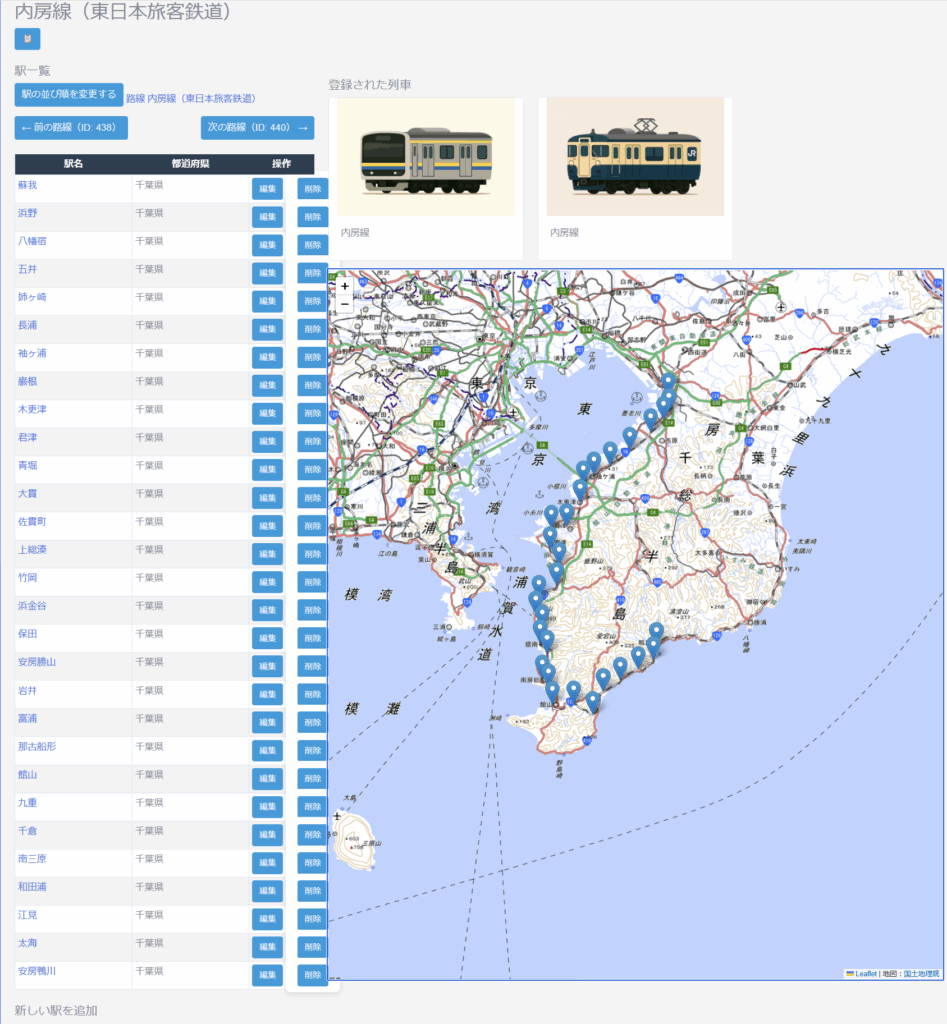Delete the 蘇我 station row

(x=313, y=189)
